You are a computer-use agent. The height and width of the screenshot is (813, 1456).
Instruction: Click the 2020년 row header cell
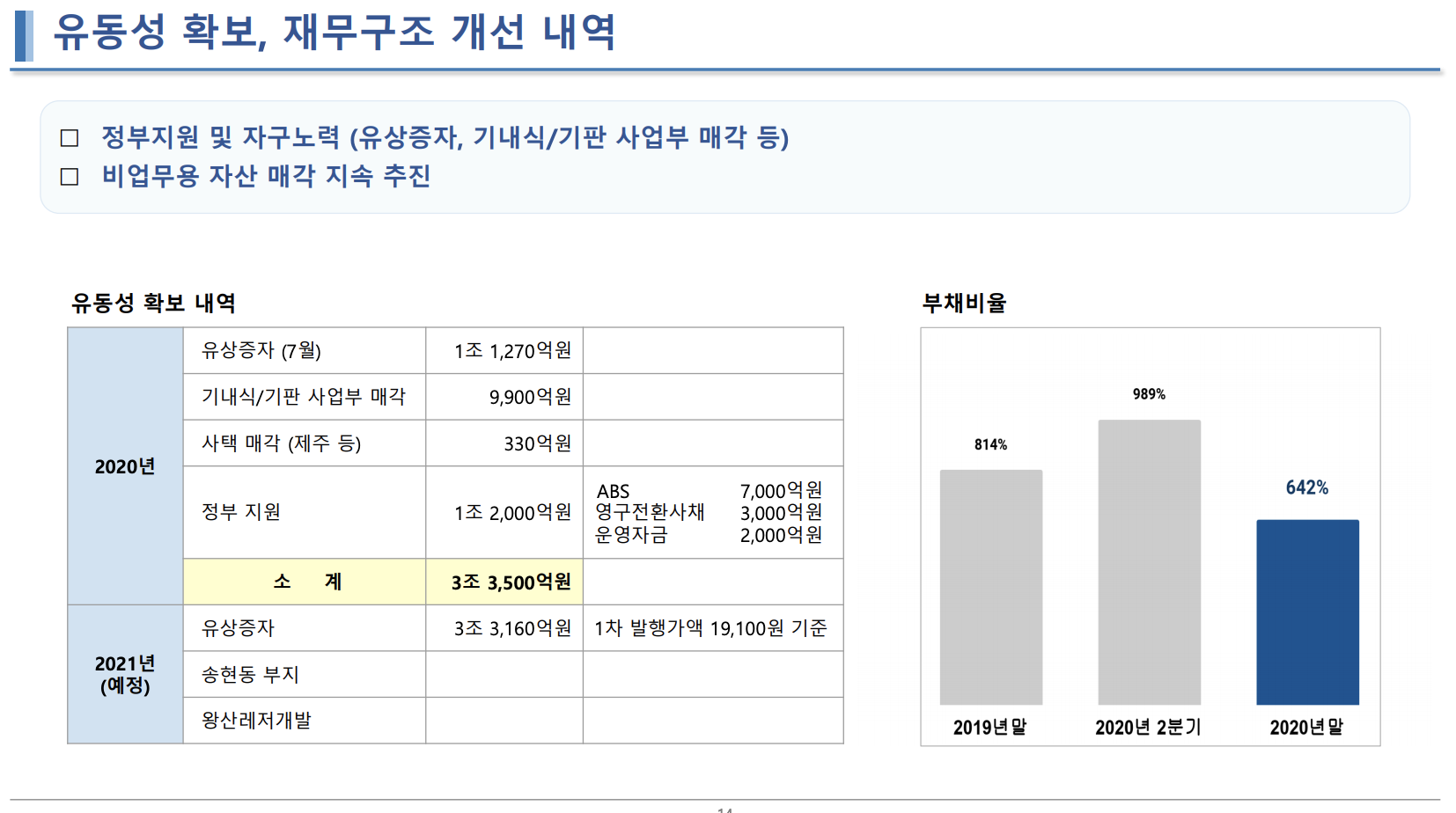pyautogui.click(x=124, y=465)
